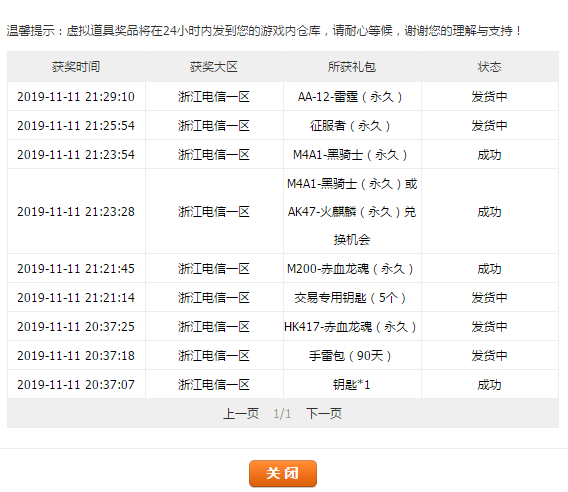Click the orange 关闭 button
568x492 pixels.
click(283, 473)
